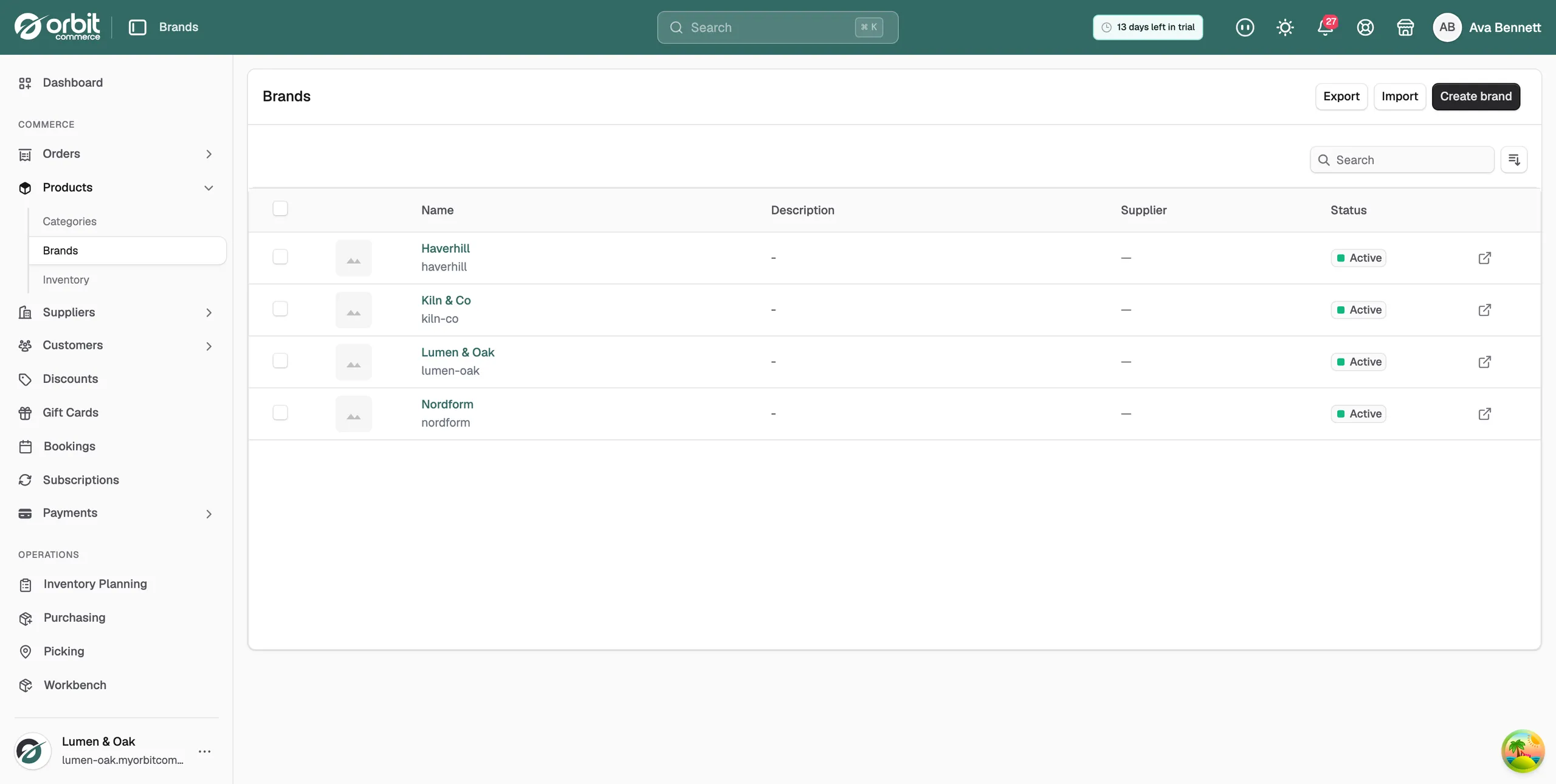Image resolution: width=1556 pixels, height=784 pixels.
Task: Click the Ava Bennett username
Action: 1505,27
